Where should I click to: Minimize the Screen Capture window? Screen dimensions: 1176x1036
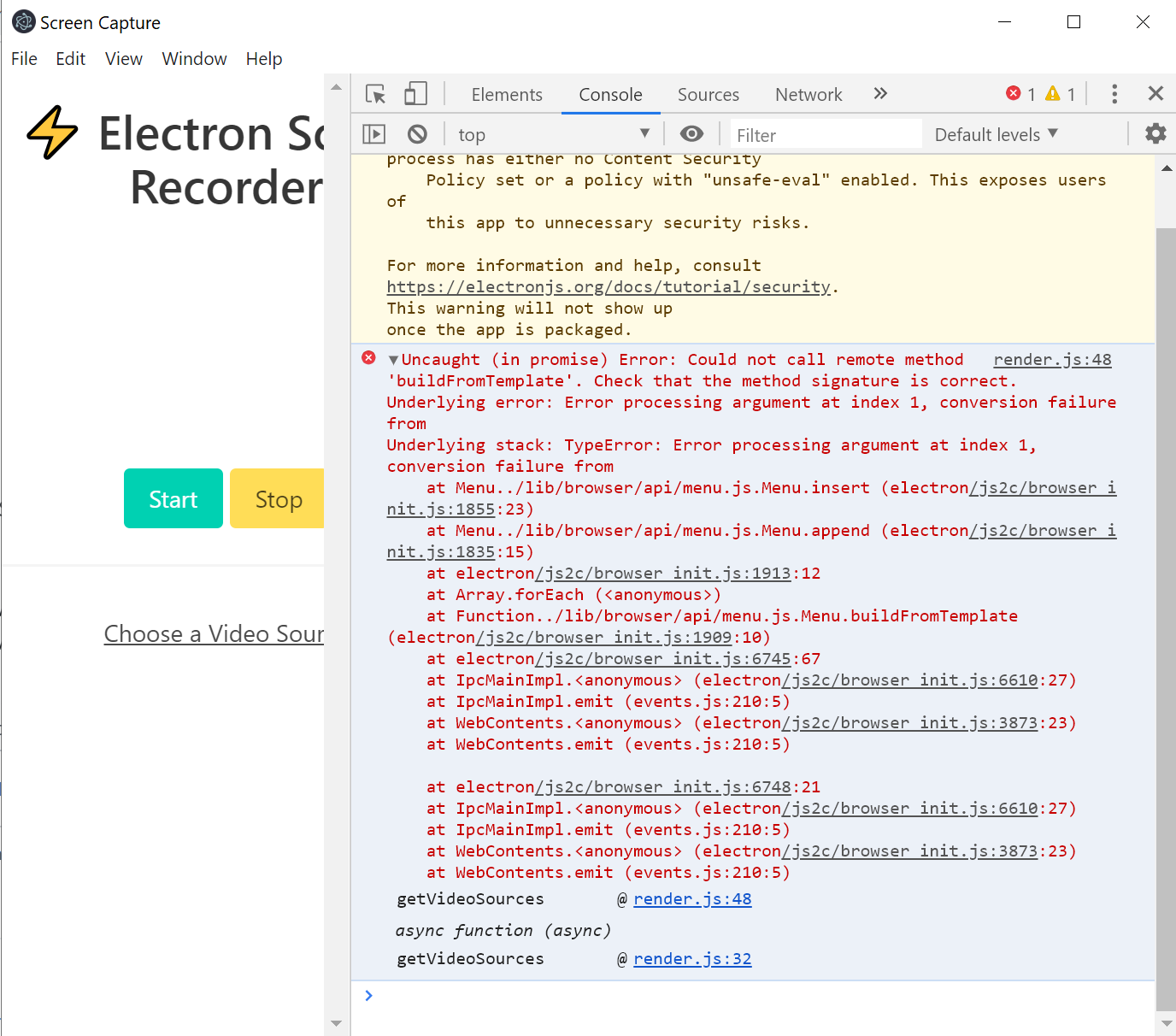(x=1005, y=22)
